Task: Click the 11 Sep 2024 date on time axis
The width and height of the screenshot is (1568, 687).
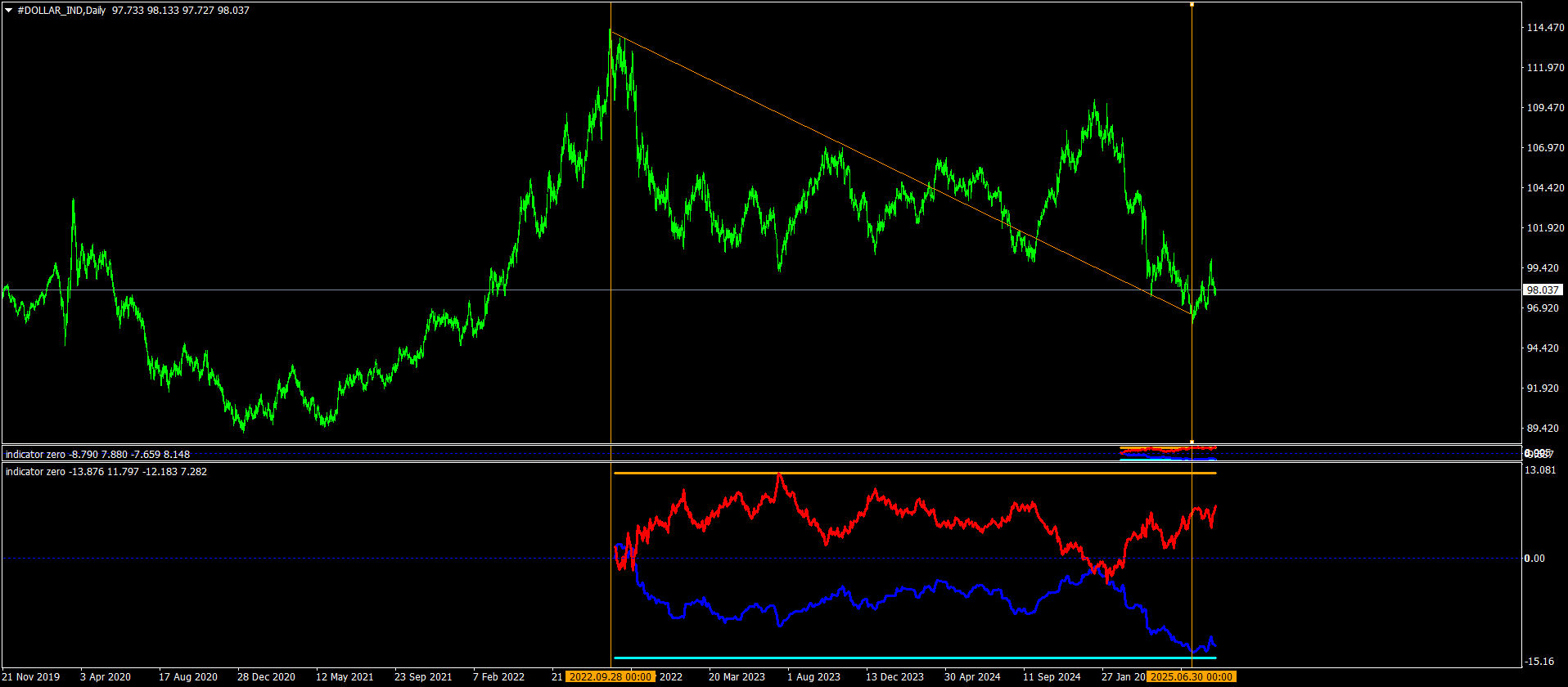Action: pos(1052,677)
